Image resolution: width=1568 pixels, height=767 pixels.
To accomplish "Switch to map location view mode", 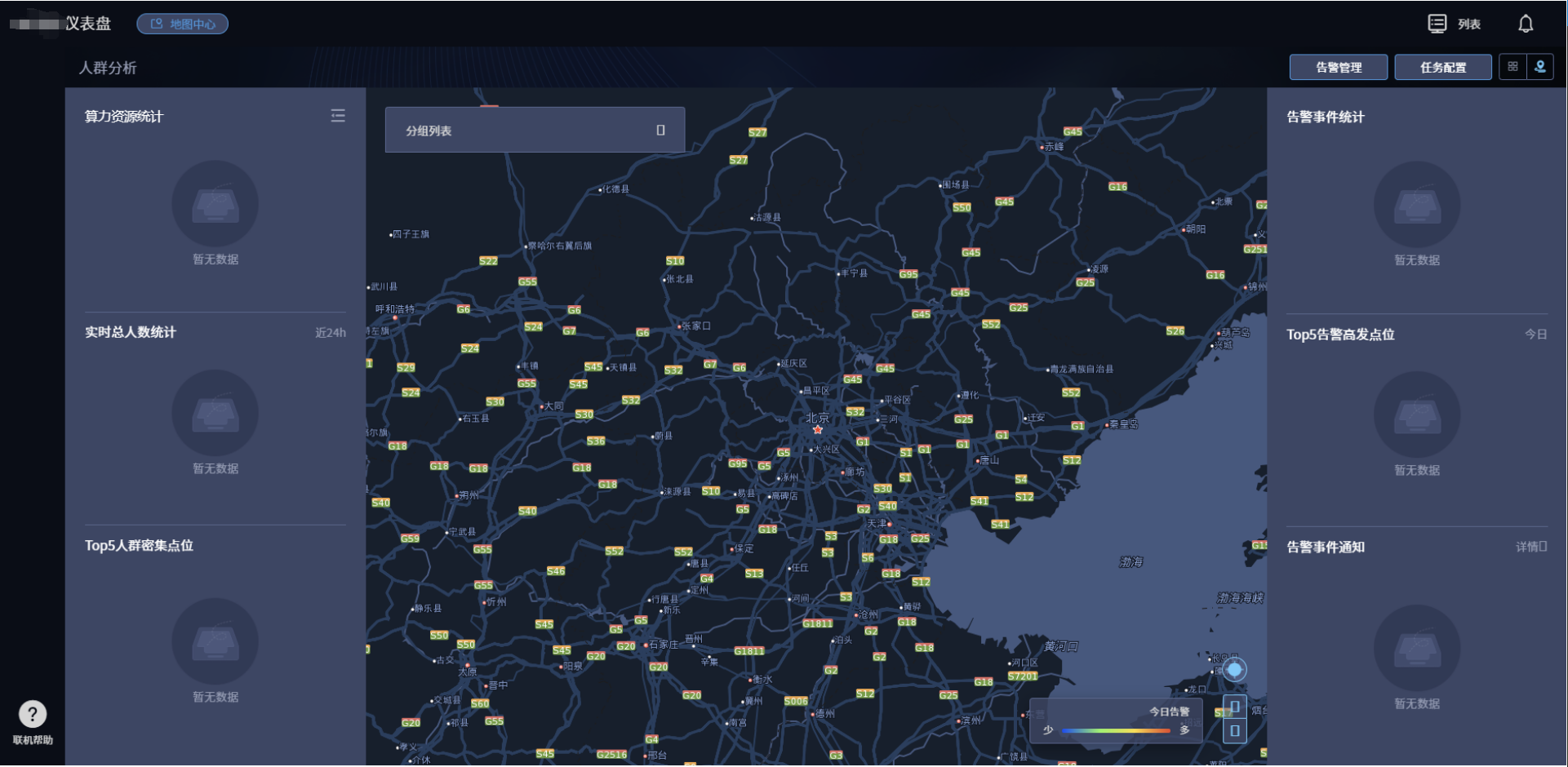I will tap(1539, 67).
